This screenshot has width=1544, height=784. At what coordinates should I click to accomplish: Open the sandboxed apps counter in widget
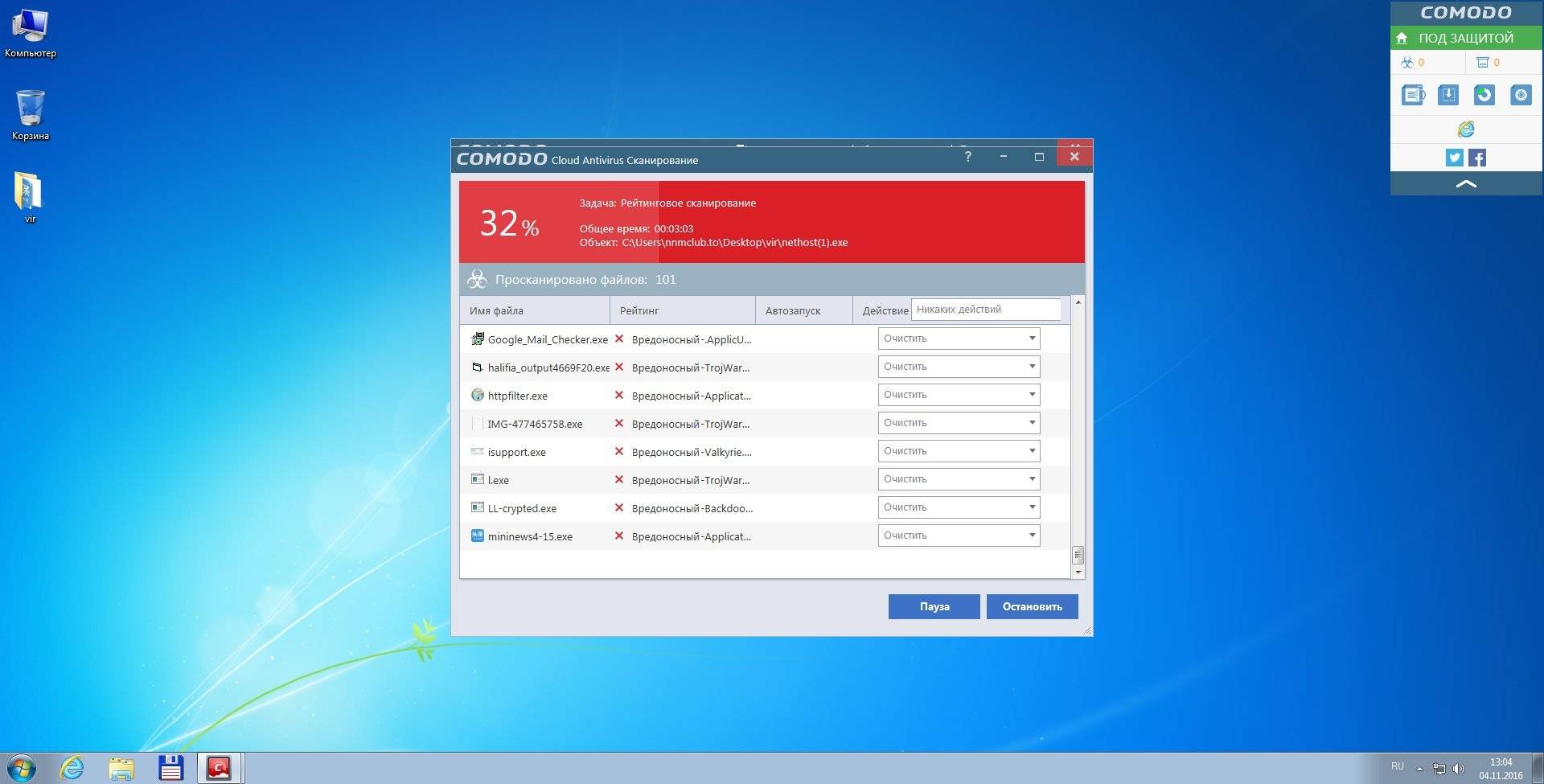click(x=1488, y=62)
